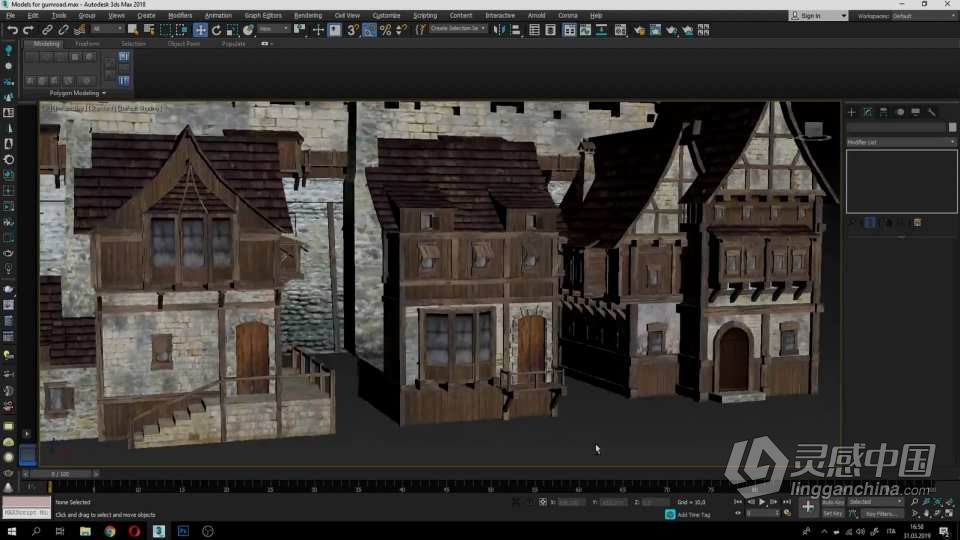Open the Sign In dropdown
Screen dimensions: 960x540
[x=819, y=16]
